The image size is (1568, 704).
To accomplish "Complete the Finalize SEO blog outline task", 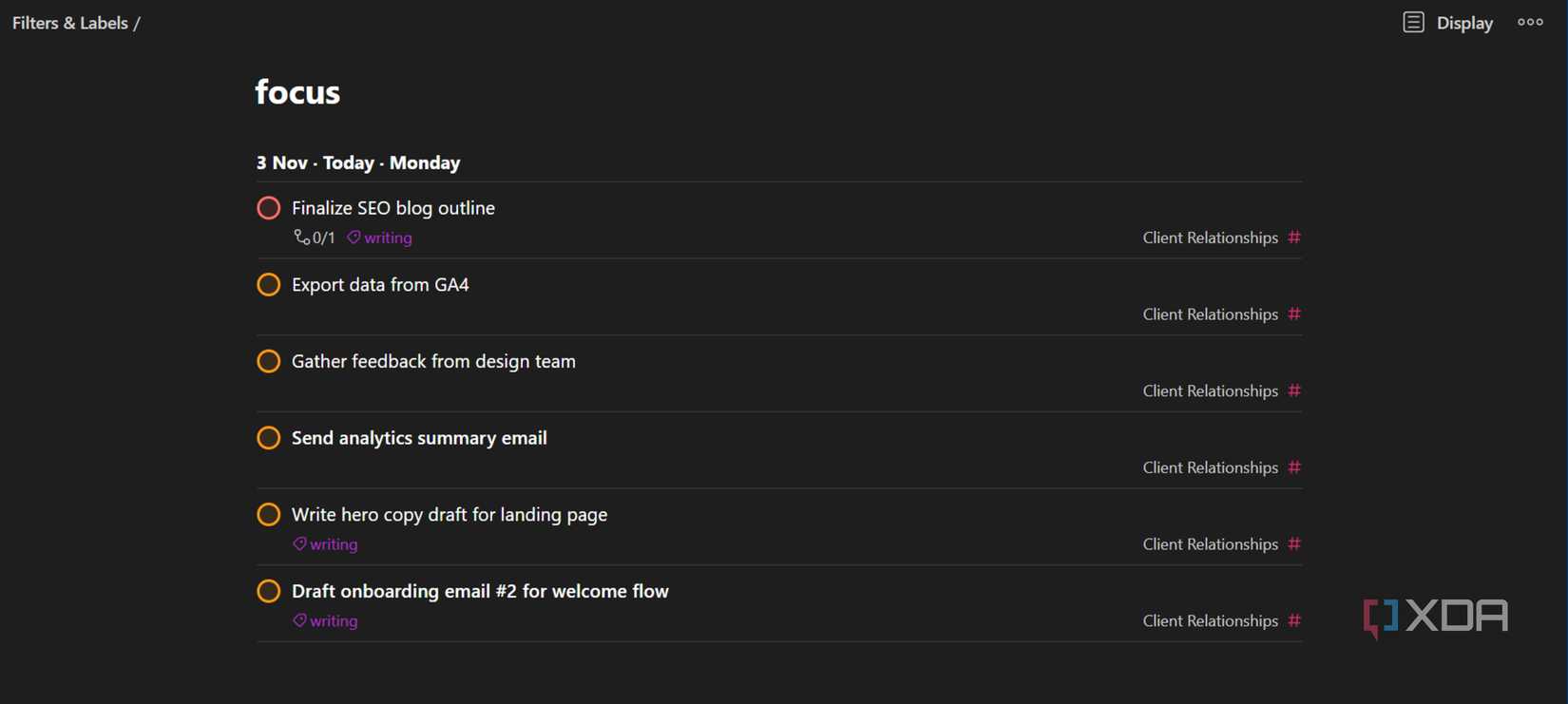I will (269, 208).
